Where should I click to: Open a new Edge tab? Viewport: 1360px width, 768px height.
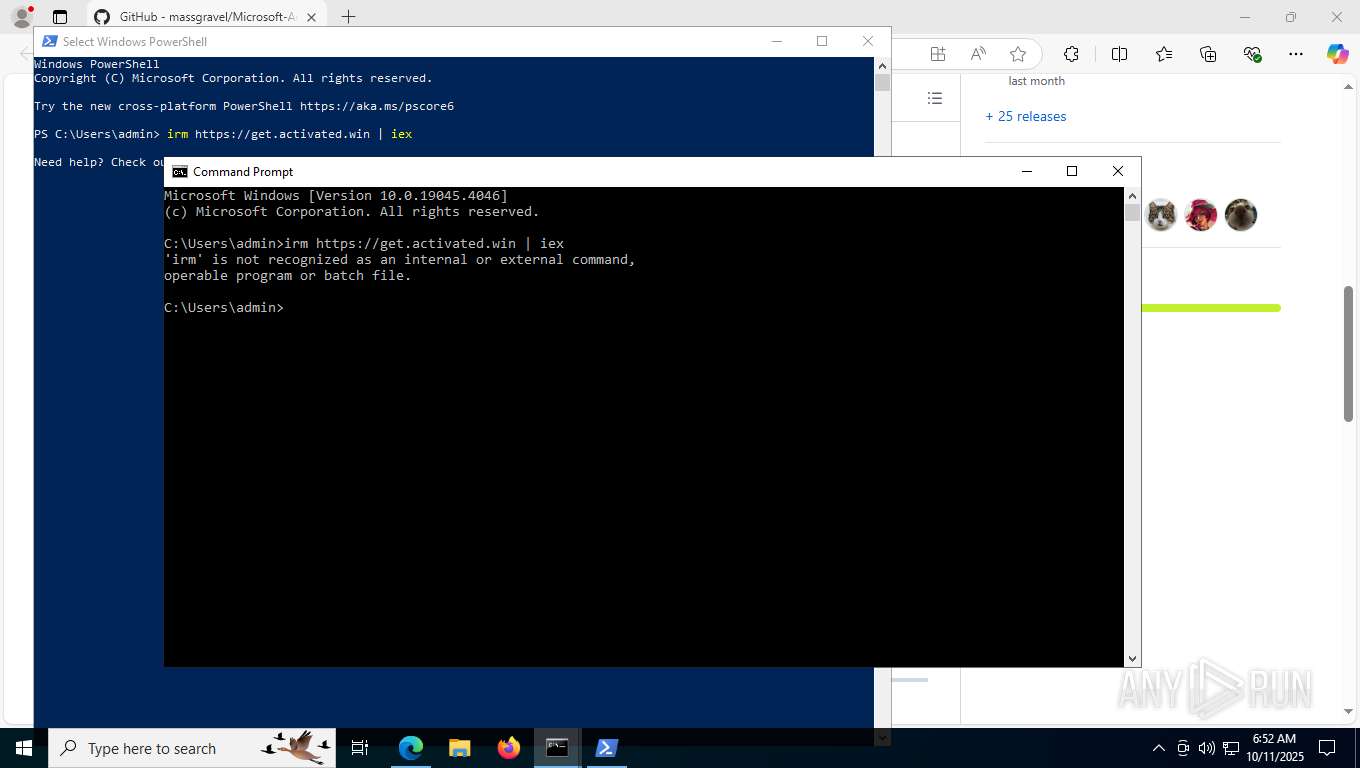click(x=348, y=17)
